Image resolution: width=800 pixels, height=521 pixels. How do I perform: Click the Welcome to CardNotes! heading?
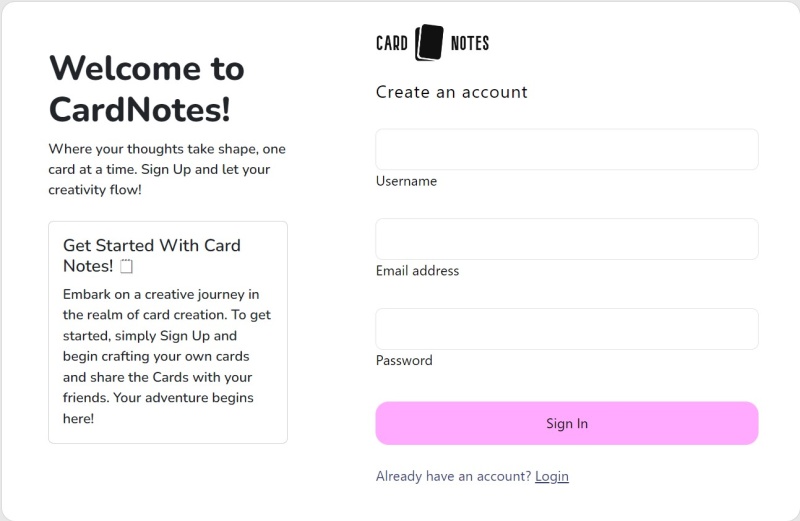pyautogui.click(x=146, y=88)
